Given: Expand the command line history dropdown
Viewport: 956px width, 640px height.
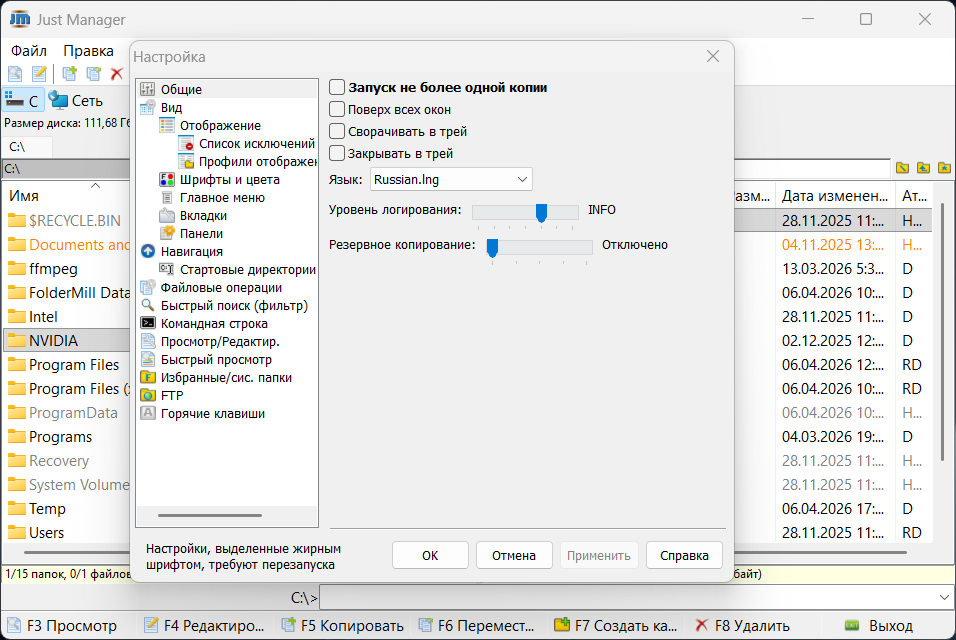Looking at the screenshot, I should click(x=944, y=597).
